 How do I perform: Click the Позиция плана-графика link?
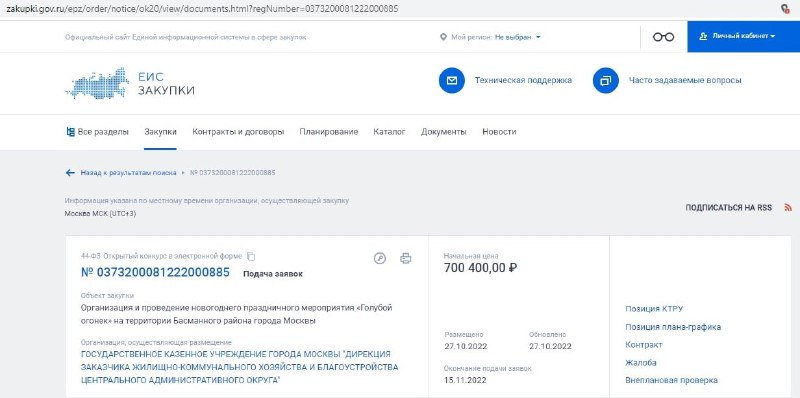click(673, 327)
